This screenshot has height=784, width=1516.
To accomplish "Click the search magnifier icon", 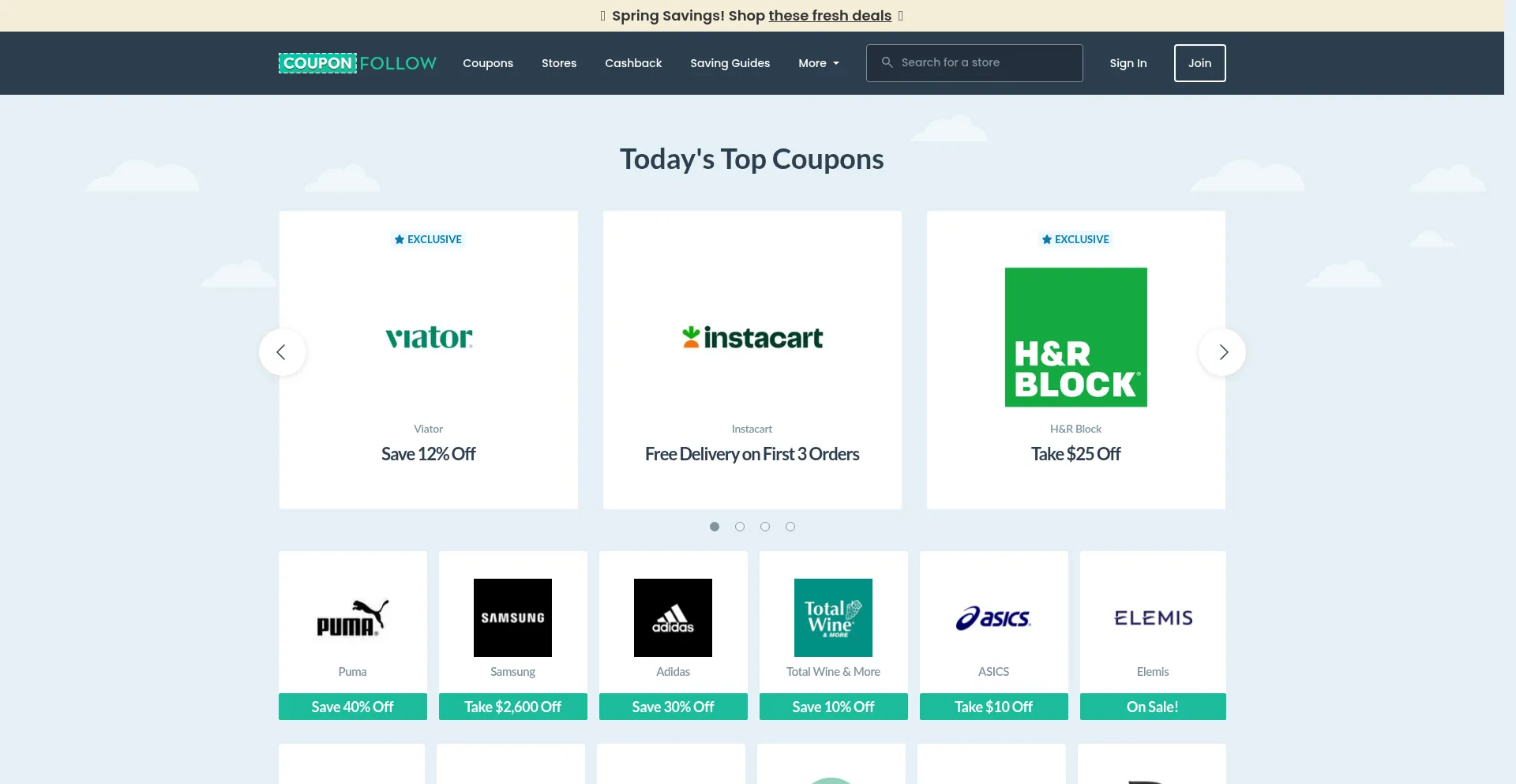I will [887, 62].
